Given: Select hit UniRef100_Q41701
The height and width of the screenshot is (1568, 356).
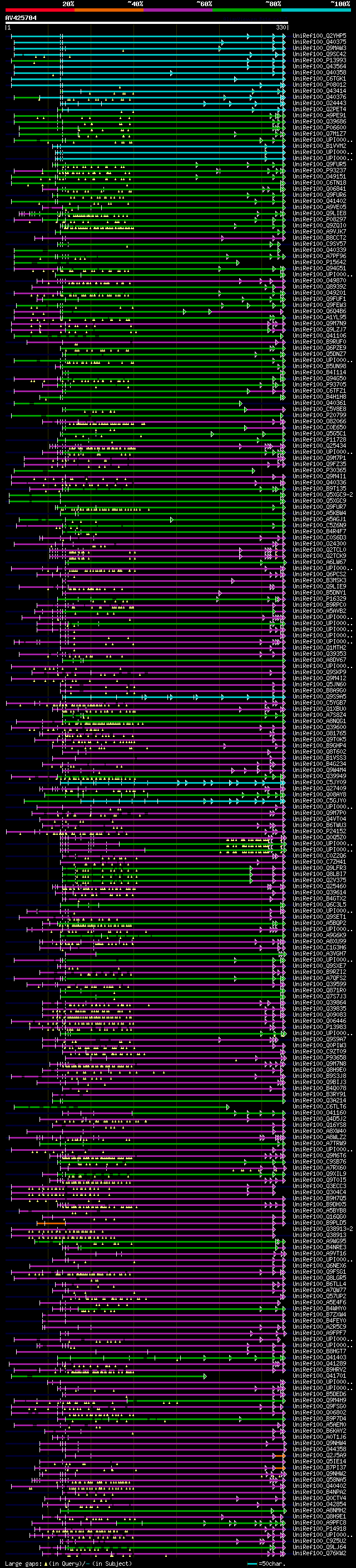Looking at the screenshot, I should (x=319, y=1376).
